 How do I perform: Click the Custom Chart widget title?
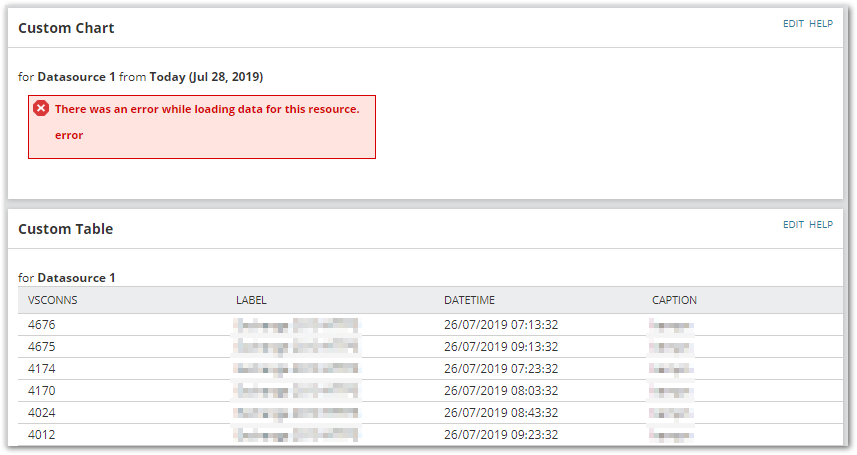click(x=66, y=28)
